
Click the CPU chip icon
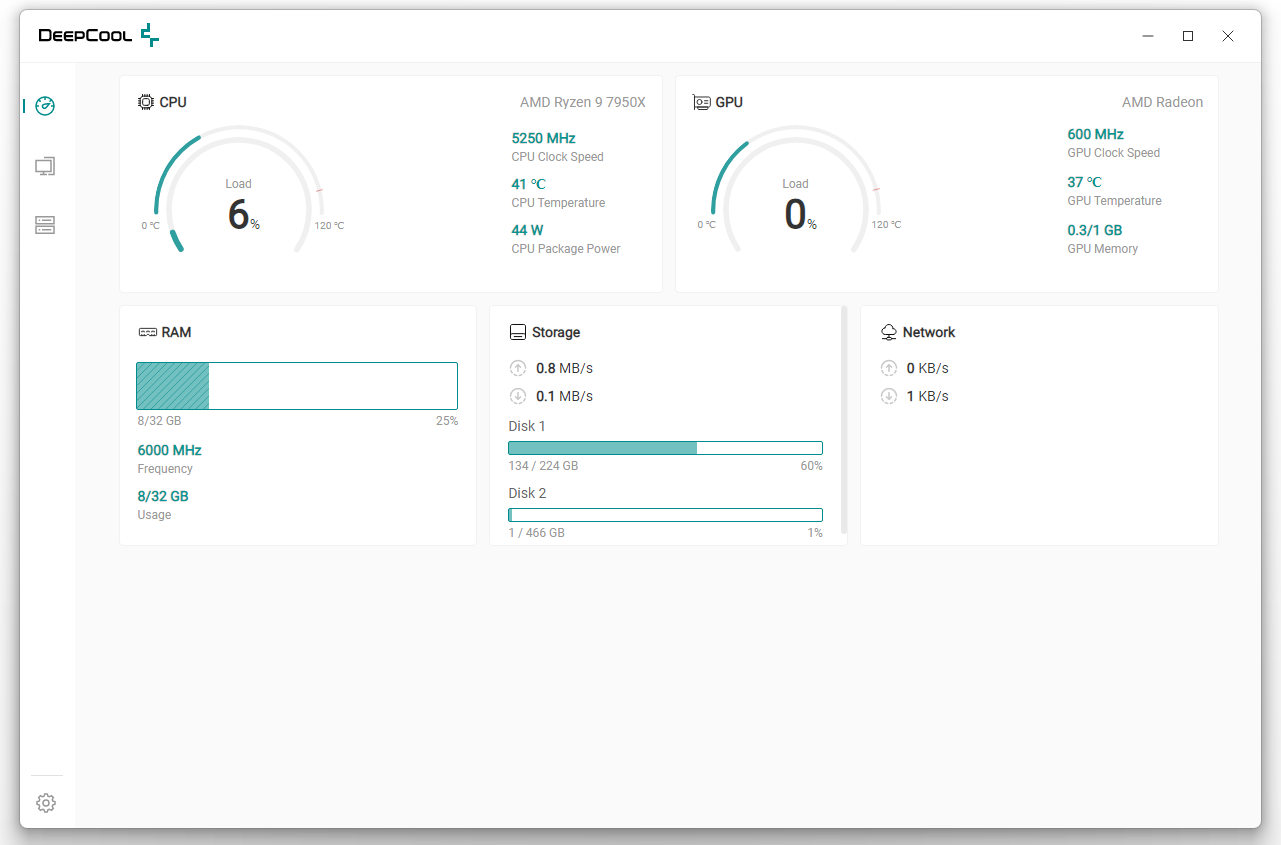[x=146, y=102]
